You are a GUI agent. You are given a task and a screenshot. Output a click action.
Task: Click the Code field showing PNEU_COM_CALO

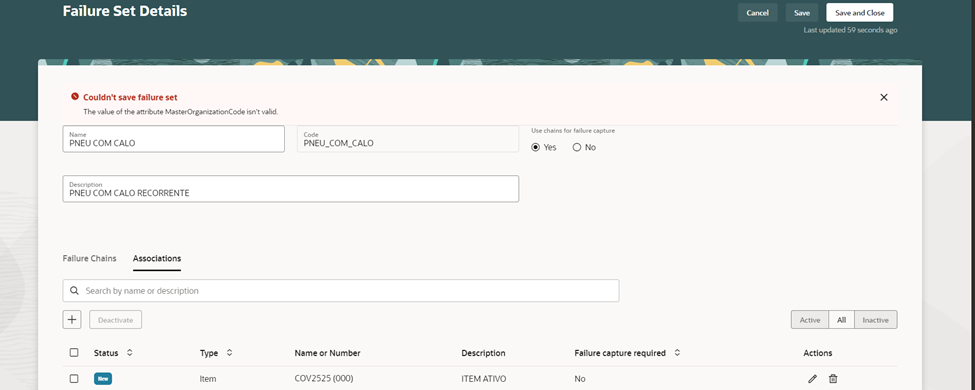click(408, 139)
